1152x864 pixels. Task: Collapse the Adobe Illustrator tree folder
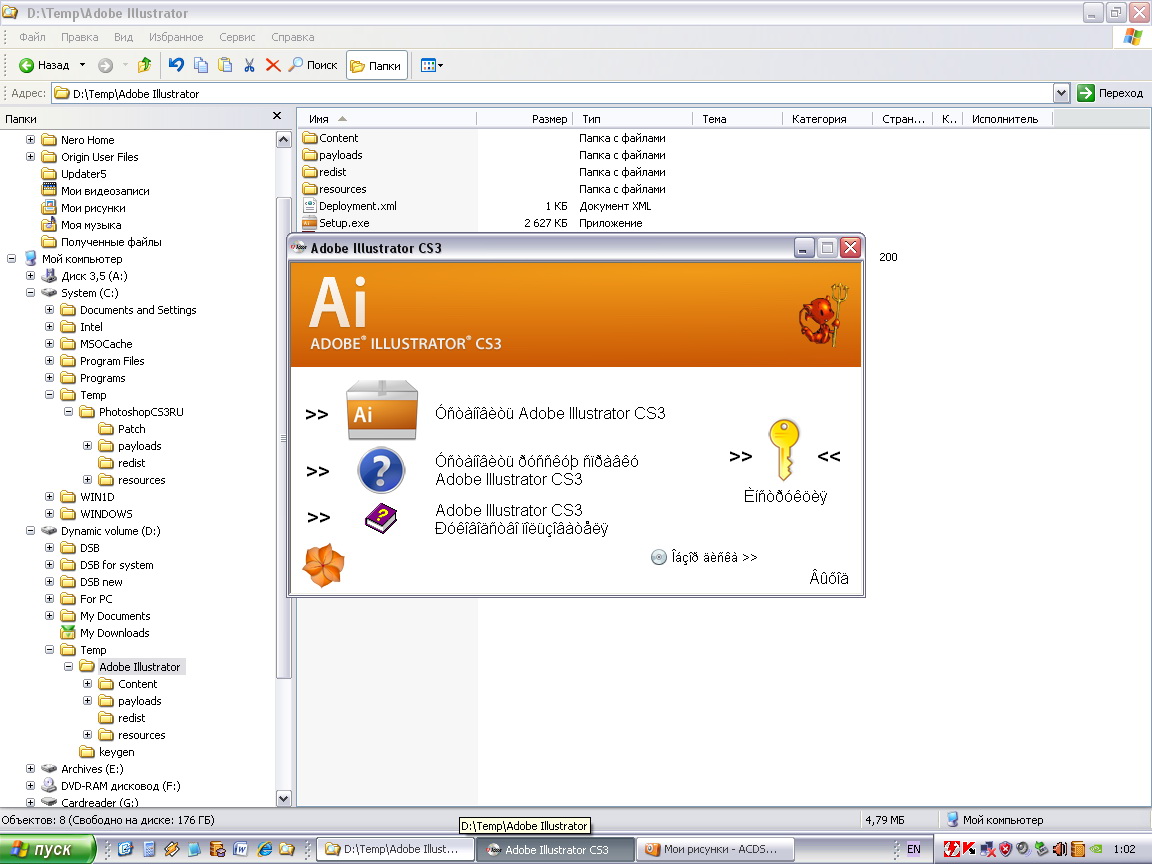click(68, 667)
